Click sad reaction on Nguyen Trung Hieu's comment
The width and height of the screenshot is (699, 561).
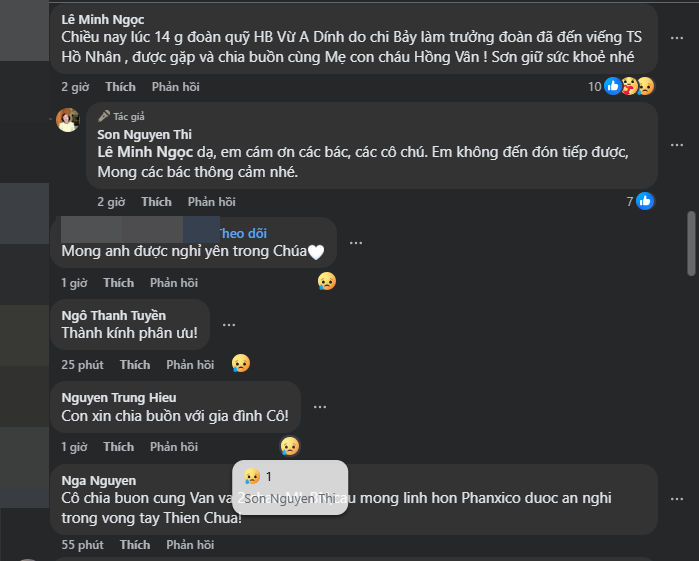(289, 446)
